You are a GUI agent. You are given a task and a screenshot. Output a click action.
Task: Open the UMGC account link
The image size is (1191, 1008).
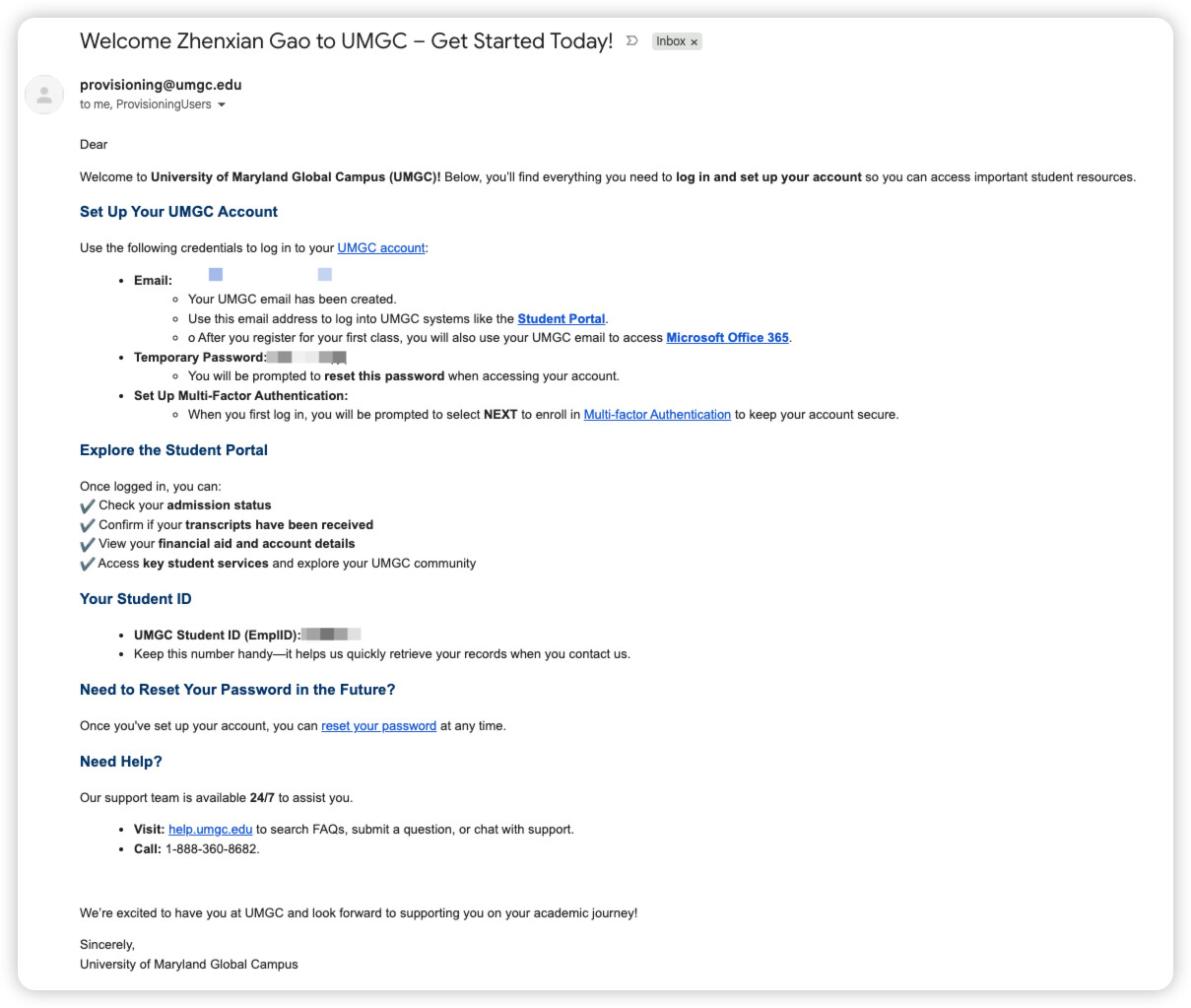381,248
